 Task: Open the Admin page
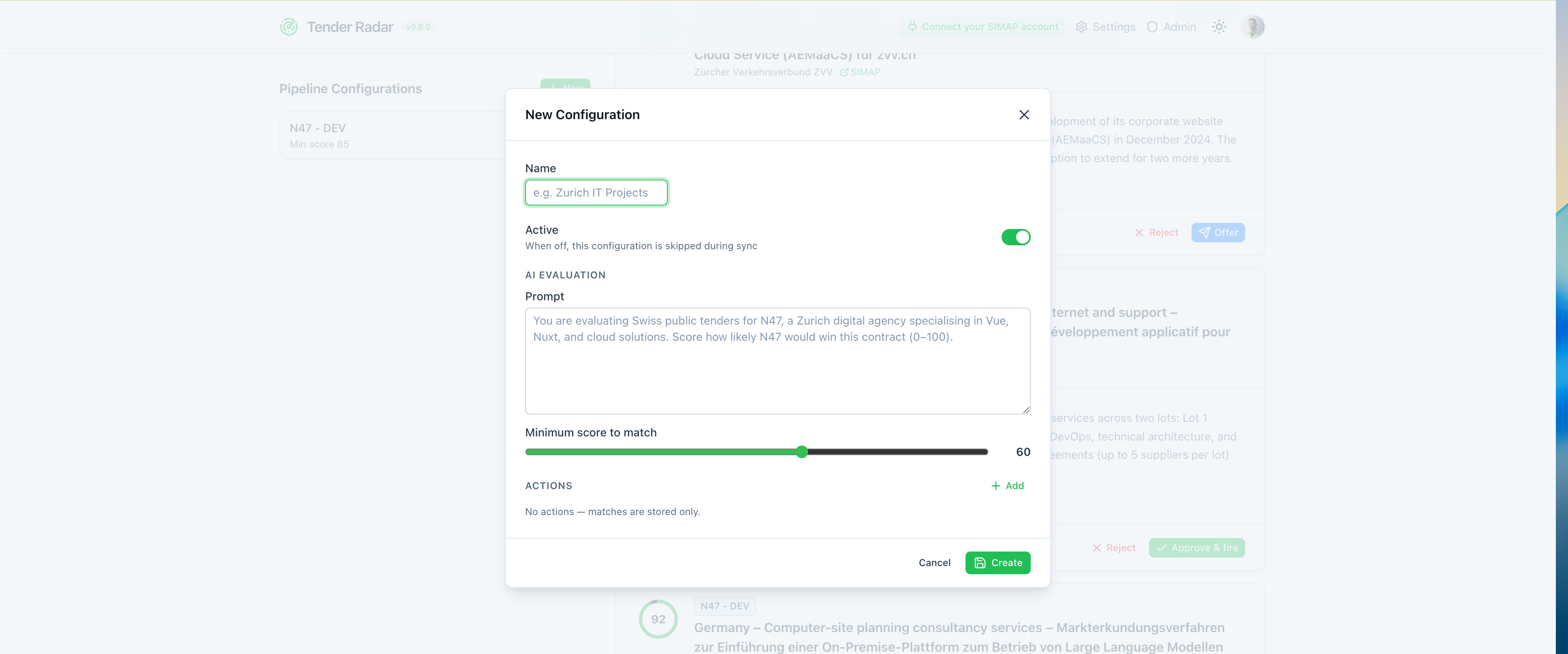(x=1172, y=27)
